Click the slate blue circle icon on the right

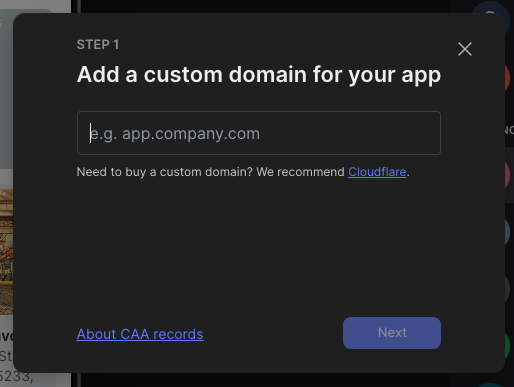(507, 232)
